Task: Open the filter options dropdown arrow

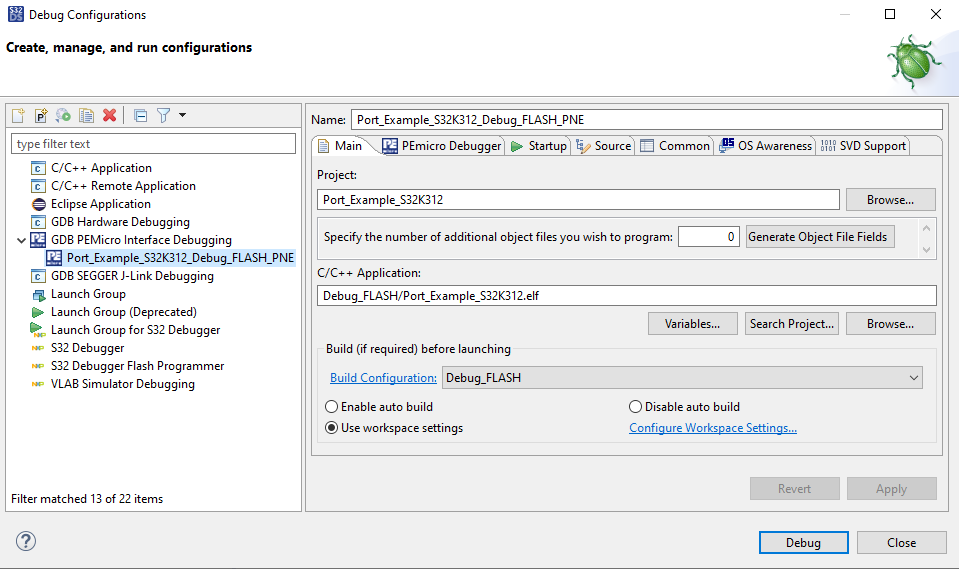Action: (182, 116)
